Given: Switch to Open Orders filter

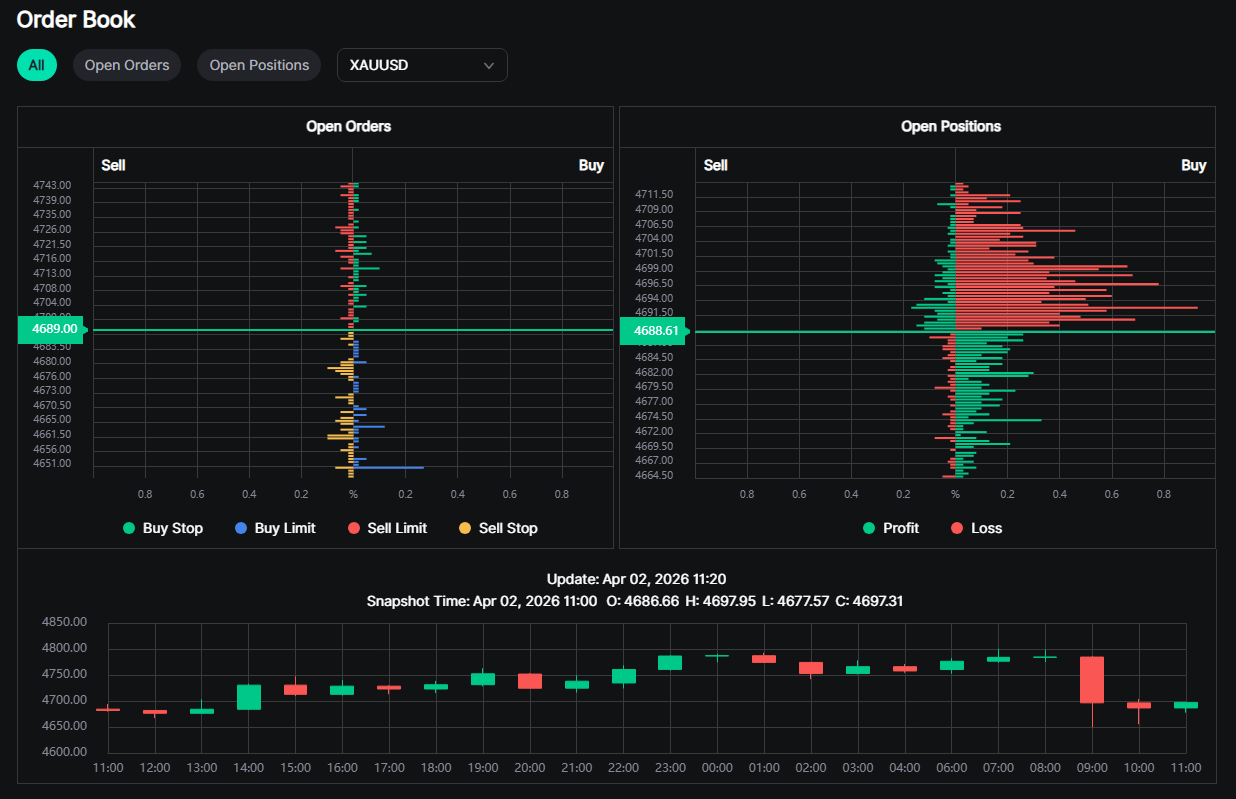Looking at the screenshot, I should click(127, 65).
